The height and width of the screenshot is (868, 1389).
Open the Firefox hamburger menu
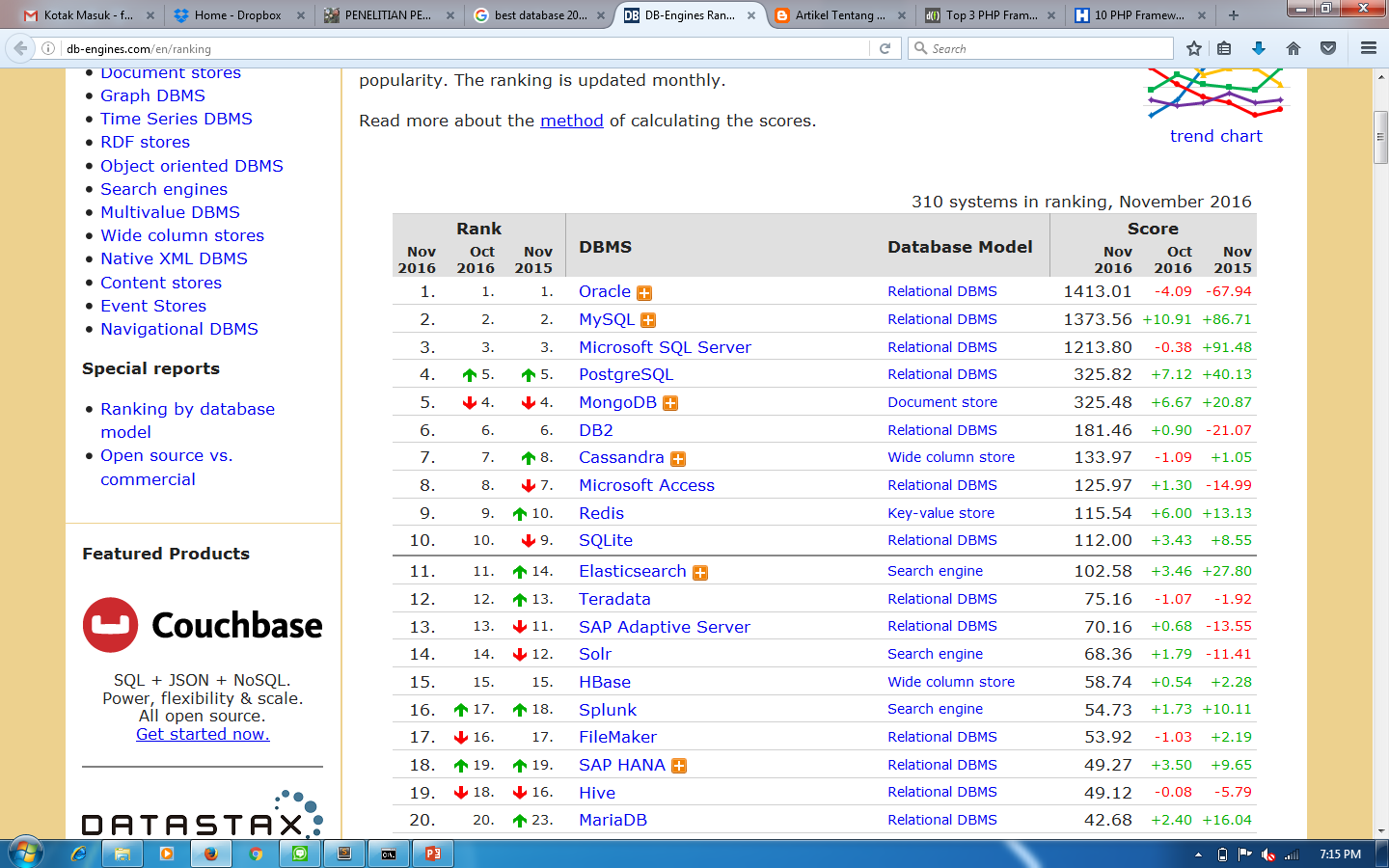pos(1369,48)
